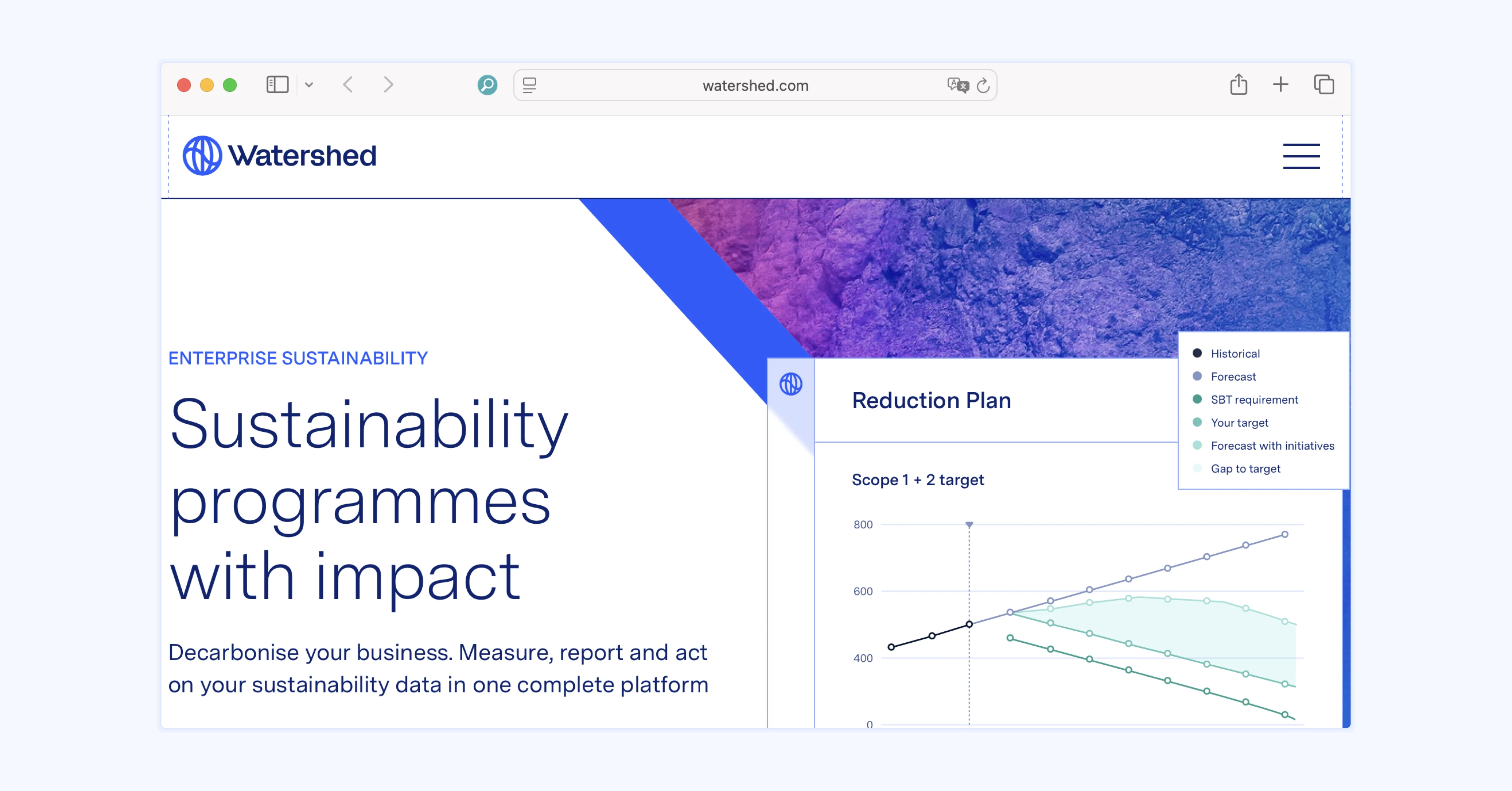Viewport: 1512px width, 791px height.
Task: Reload the watershed.com page
Action: click(x=983, y=85)
